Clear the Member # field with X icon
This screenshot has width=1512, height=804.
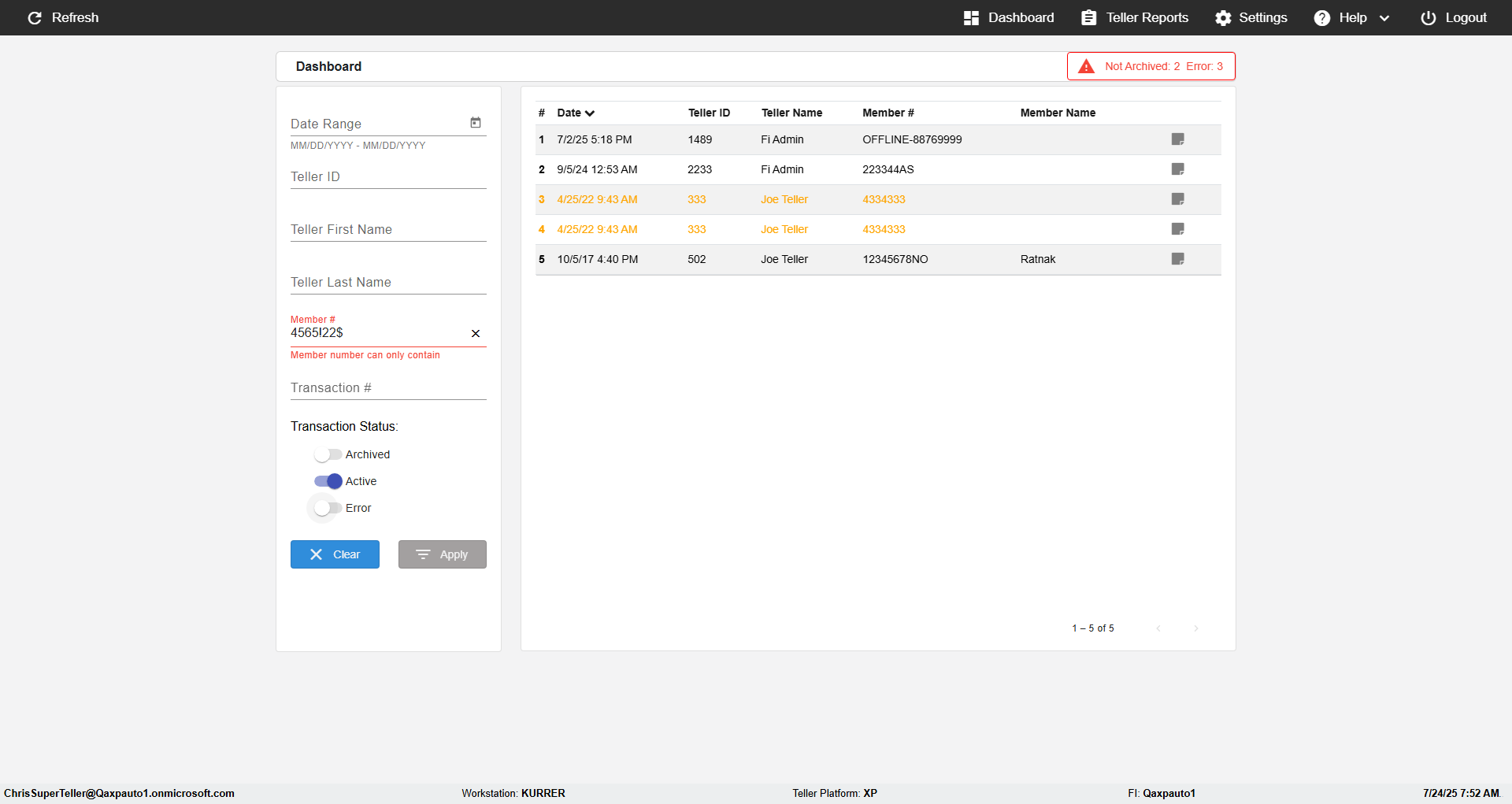click(x=476, y=334)
